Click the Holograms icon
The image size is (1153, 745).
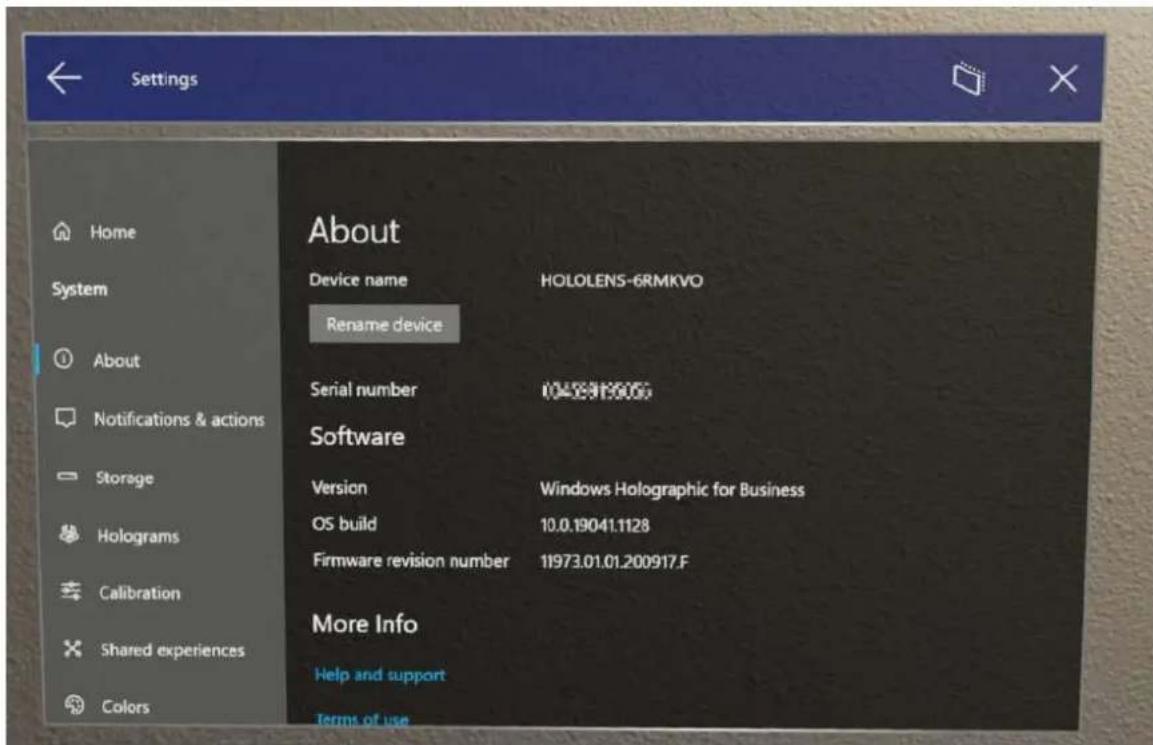(x=69, y=535)
